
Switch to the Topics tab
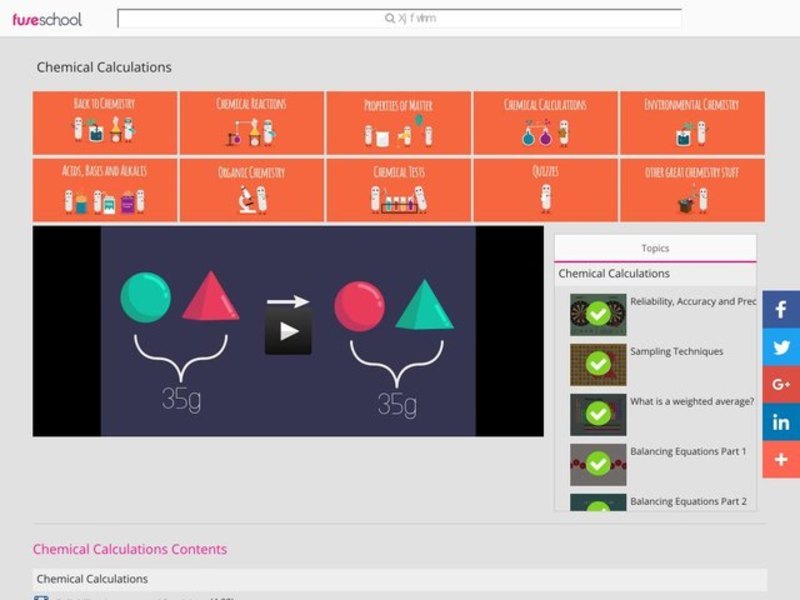pos(655,248)
